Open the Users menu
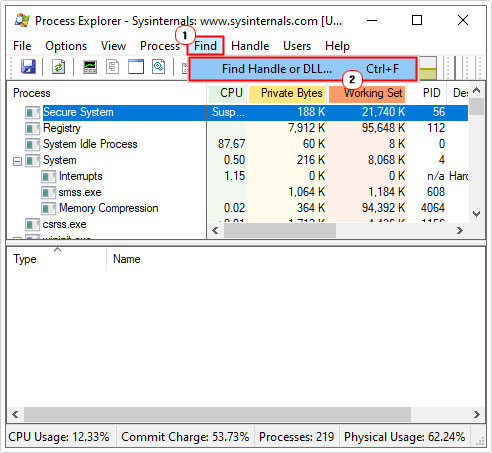492x453 pixels. (297, 46)
